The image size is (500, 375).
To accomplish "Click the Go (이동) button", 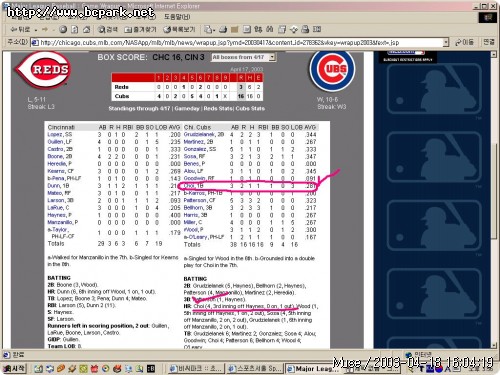I will tap(465, 42).
